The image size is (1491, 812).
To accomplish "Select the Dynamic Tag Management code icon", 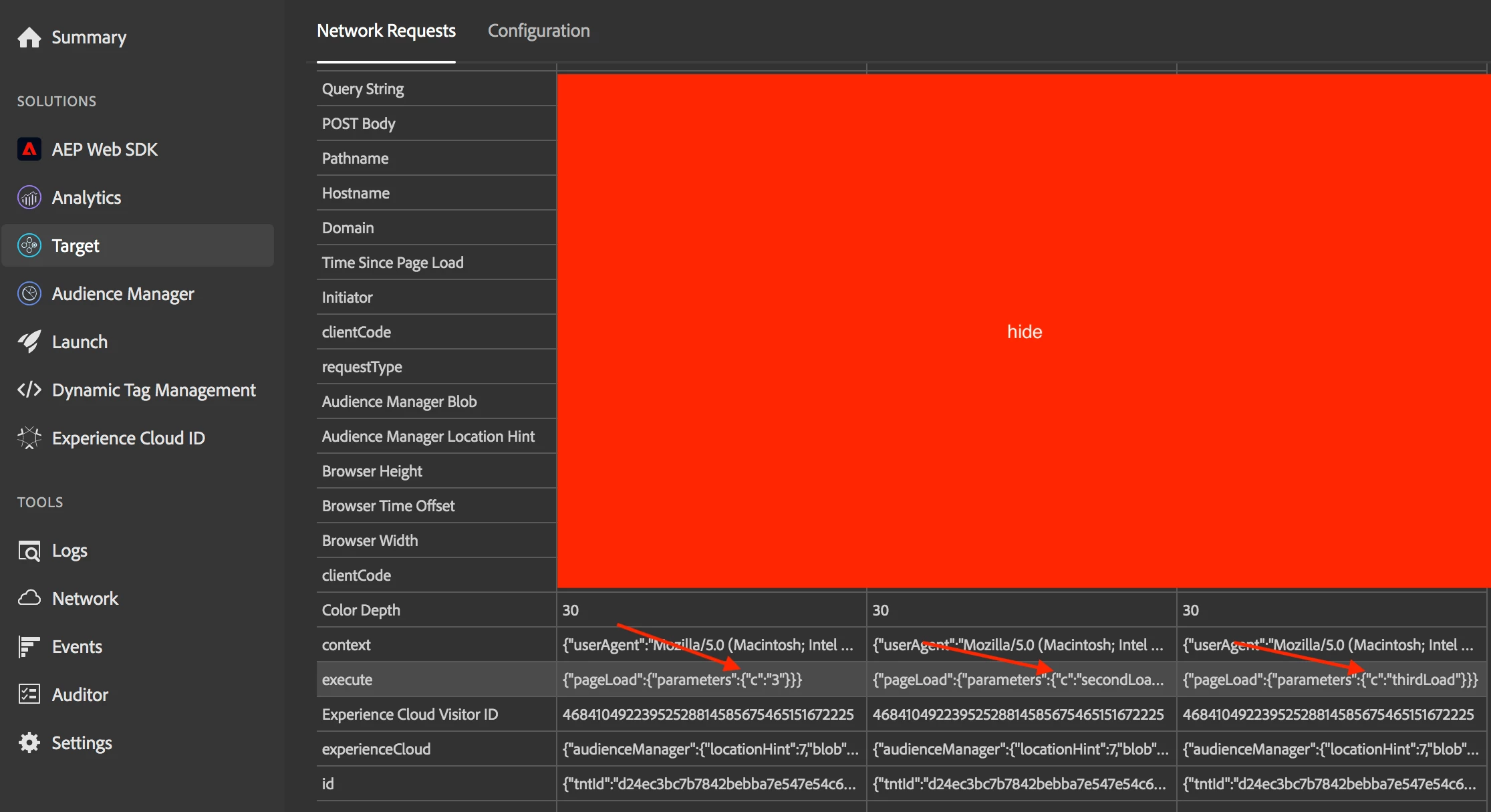I will coord(29,390).
